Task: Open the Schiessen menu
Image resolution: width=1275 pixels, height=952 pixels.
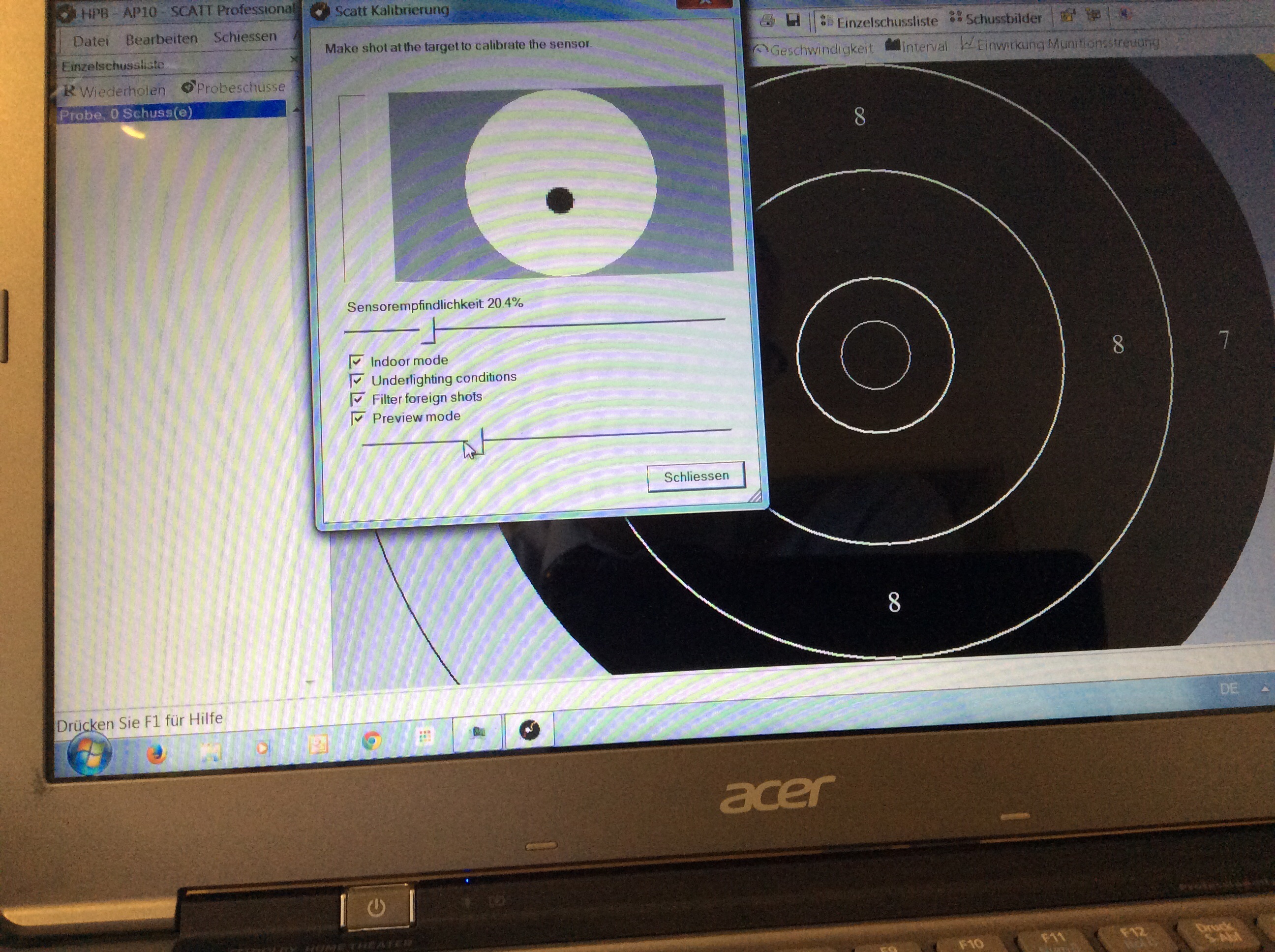Action: pos(245,37)
